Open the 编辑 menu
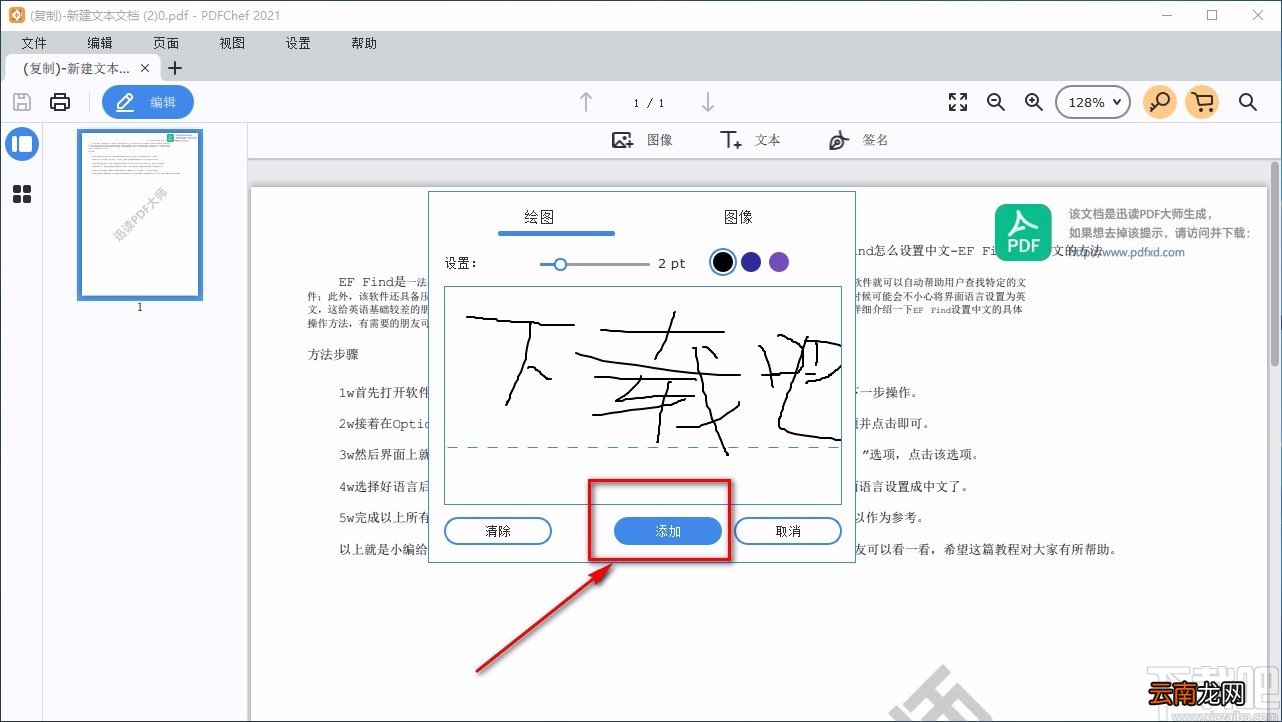 pos(100,43)
